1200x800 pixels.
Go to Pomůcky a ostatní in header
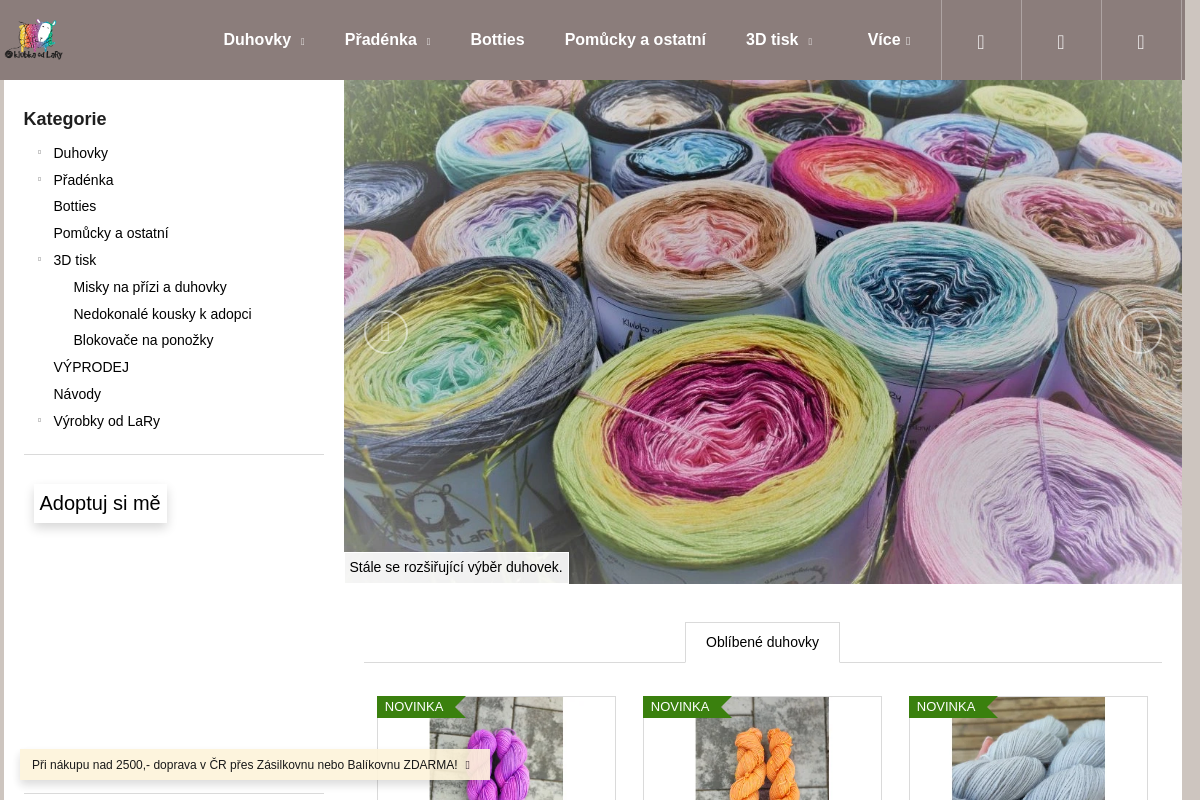635,40
